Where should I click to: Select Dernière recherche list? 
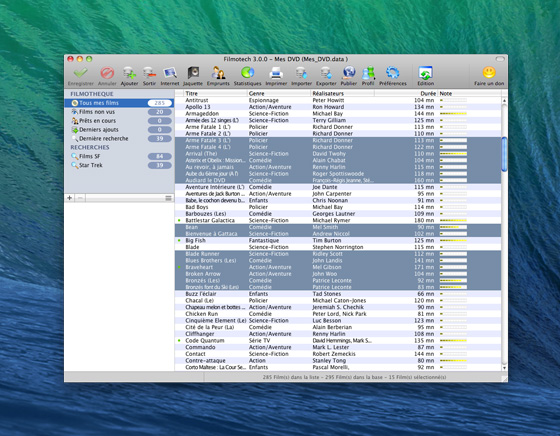point(119,139)
